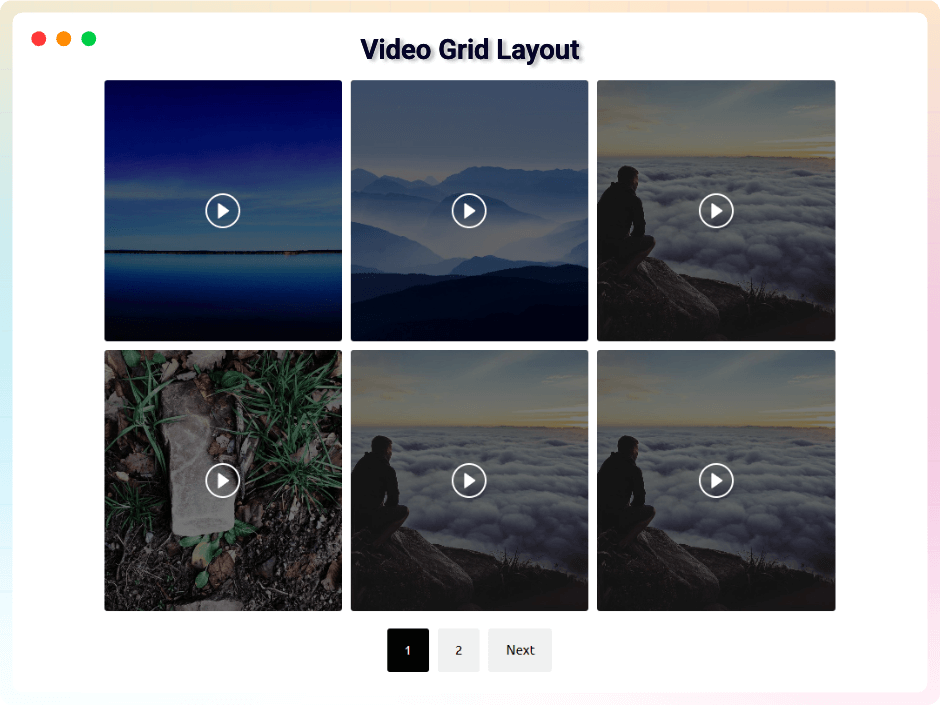Play the stone among grass video

[x=222, y=480]
